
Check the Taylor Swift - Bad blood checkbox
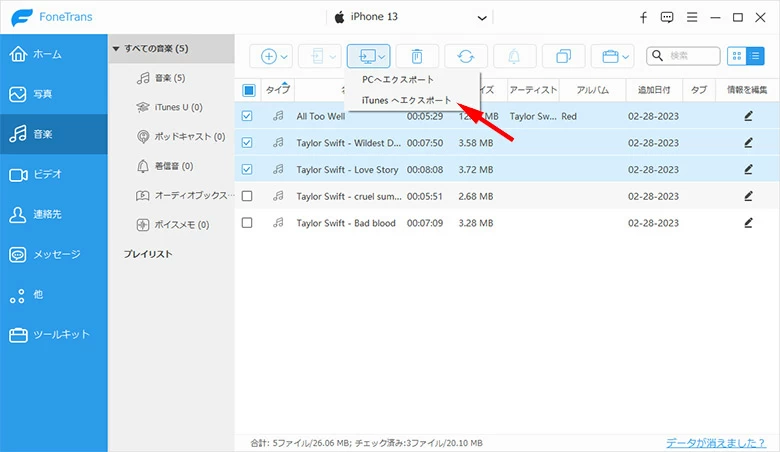click(x=247, y=222)
